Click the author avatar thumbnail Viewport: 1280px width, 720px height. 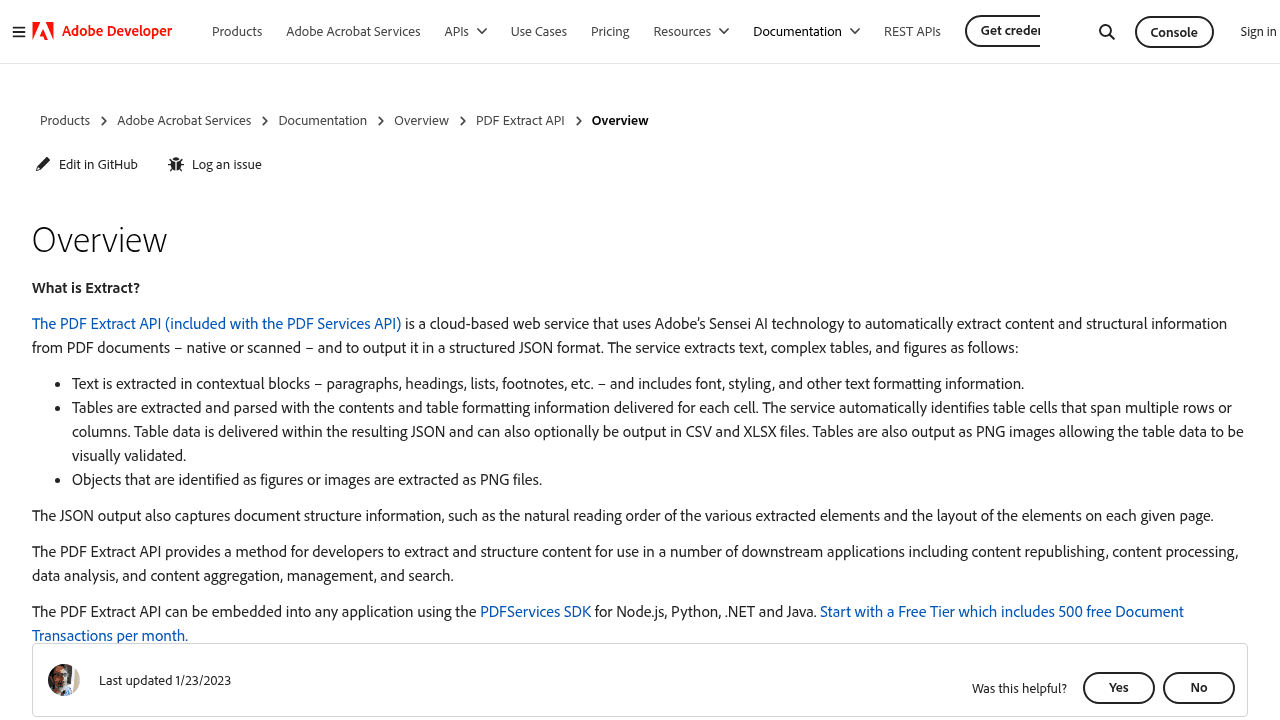(64, 680)
